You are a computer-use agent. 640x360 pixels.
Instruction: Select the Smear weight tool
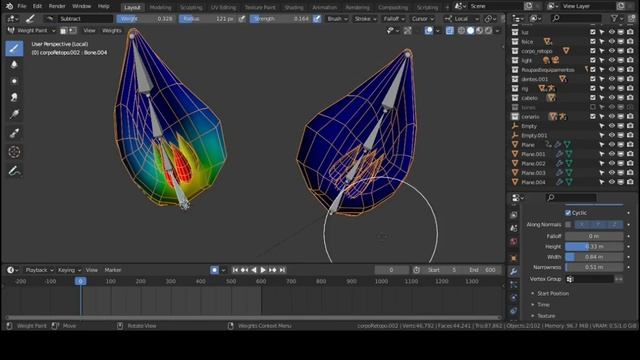(x=14, y=98)
